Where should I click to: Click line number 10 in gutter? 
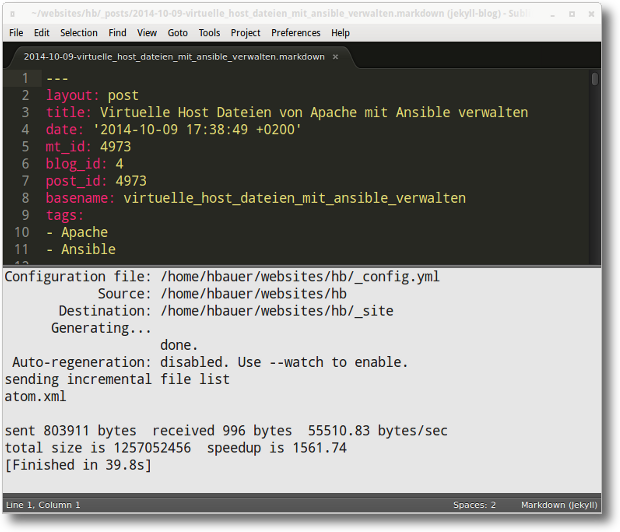(22, 232)
